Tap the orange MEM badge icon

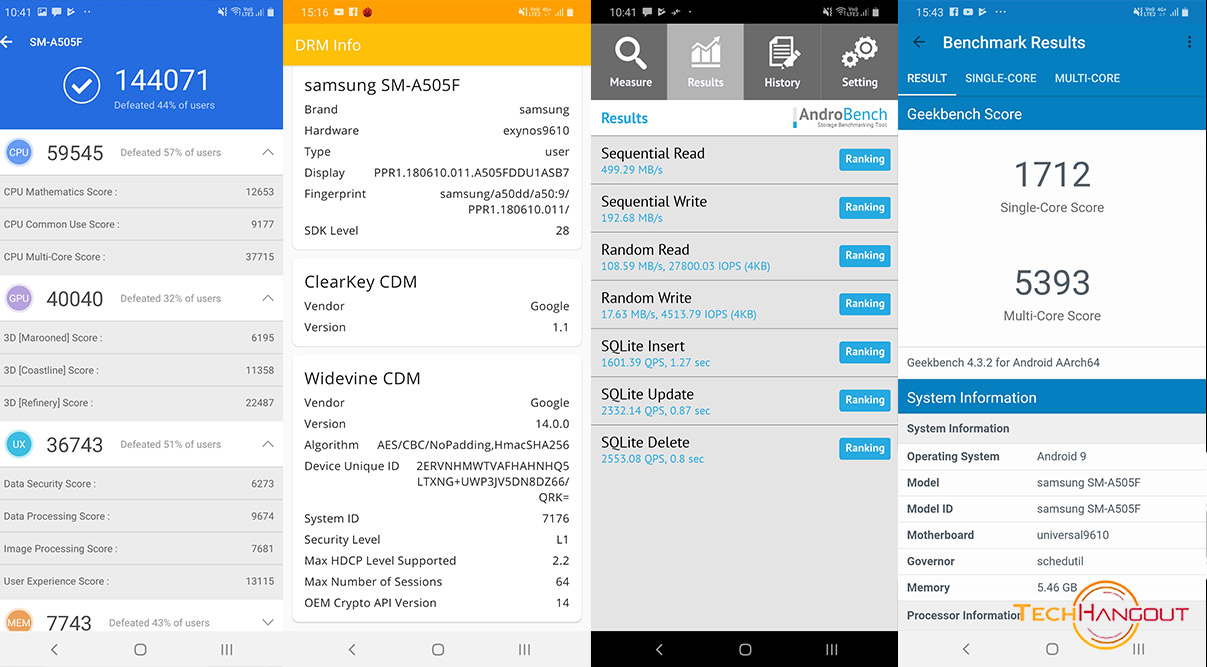[x=18, y=621]
